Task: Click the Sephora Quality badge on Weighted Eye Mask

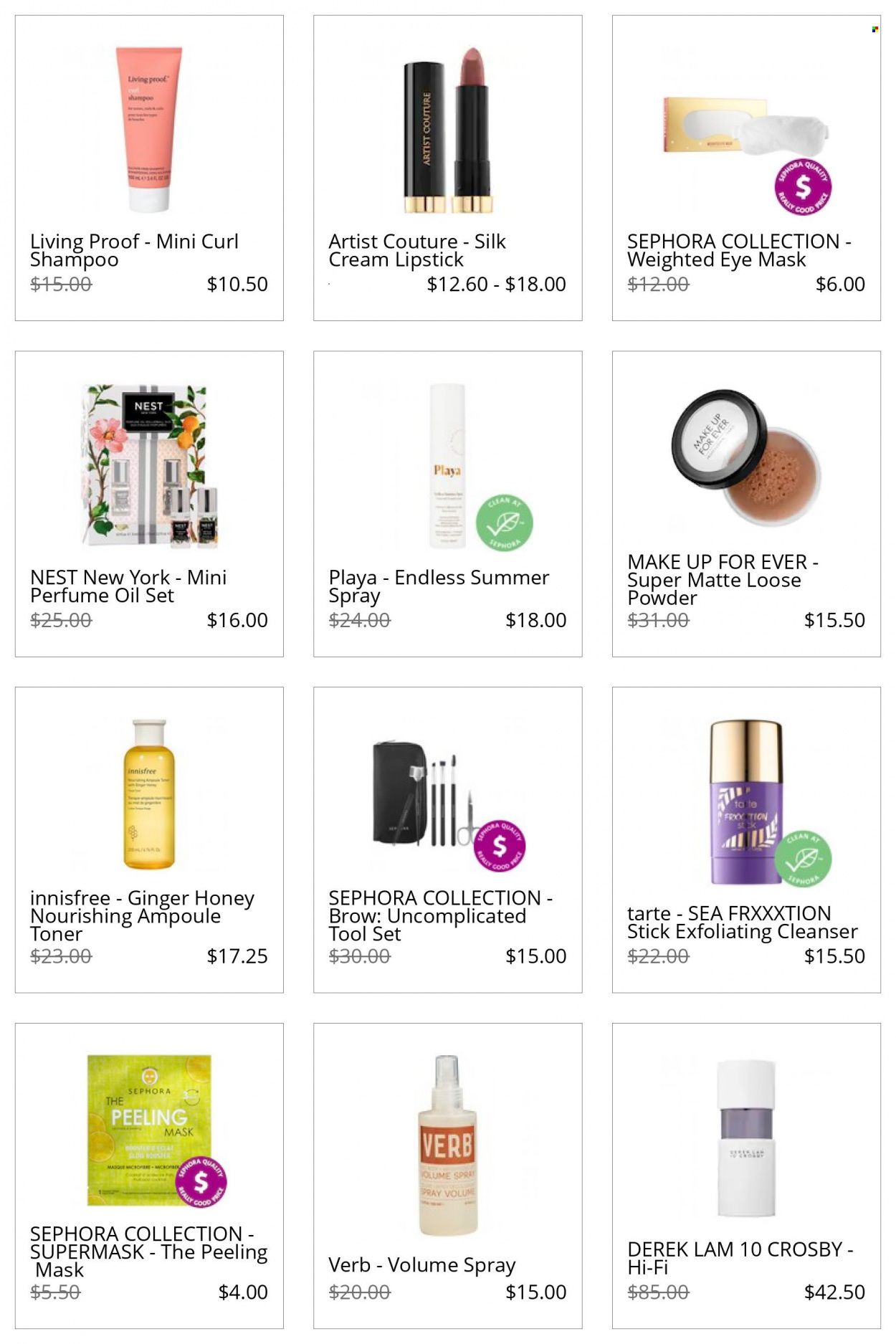Action: coord(803,187)
